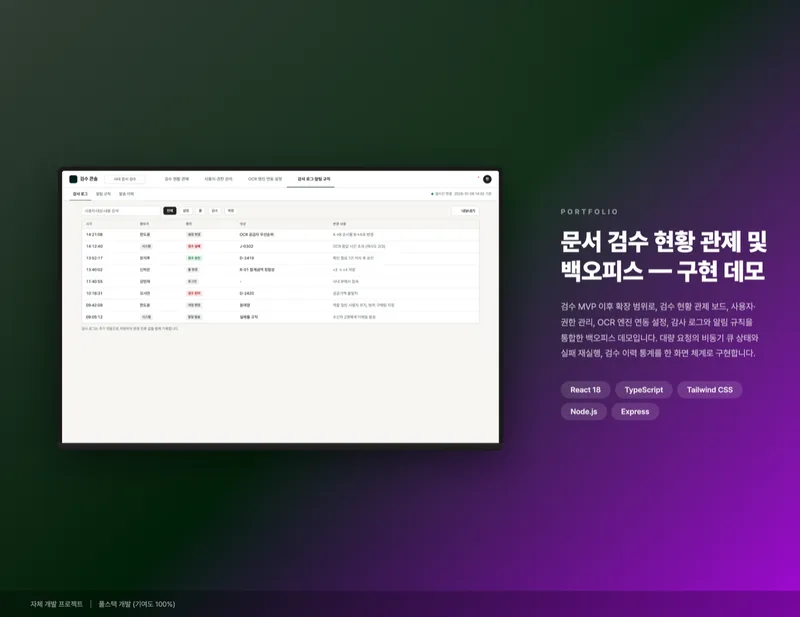Click the Tailwind CSS tech tag
Screen dimensions: 800x617
click(x=709, y=390)
